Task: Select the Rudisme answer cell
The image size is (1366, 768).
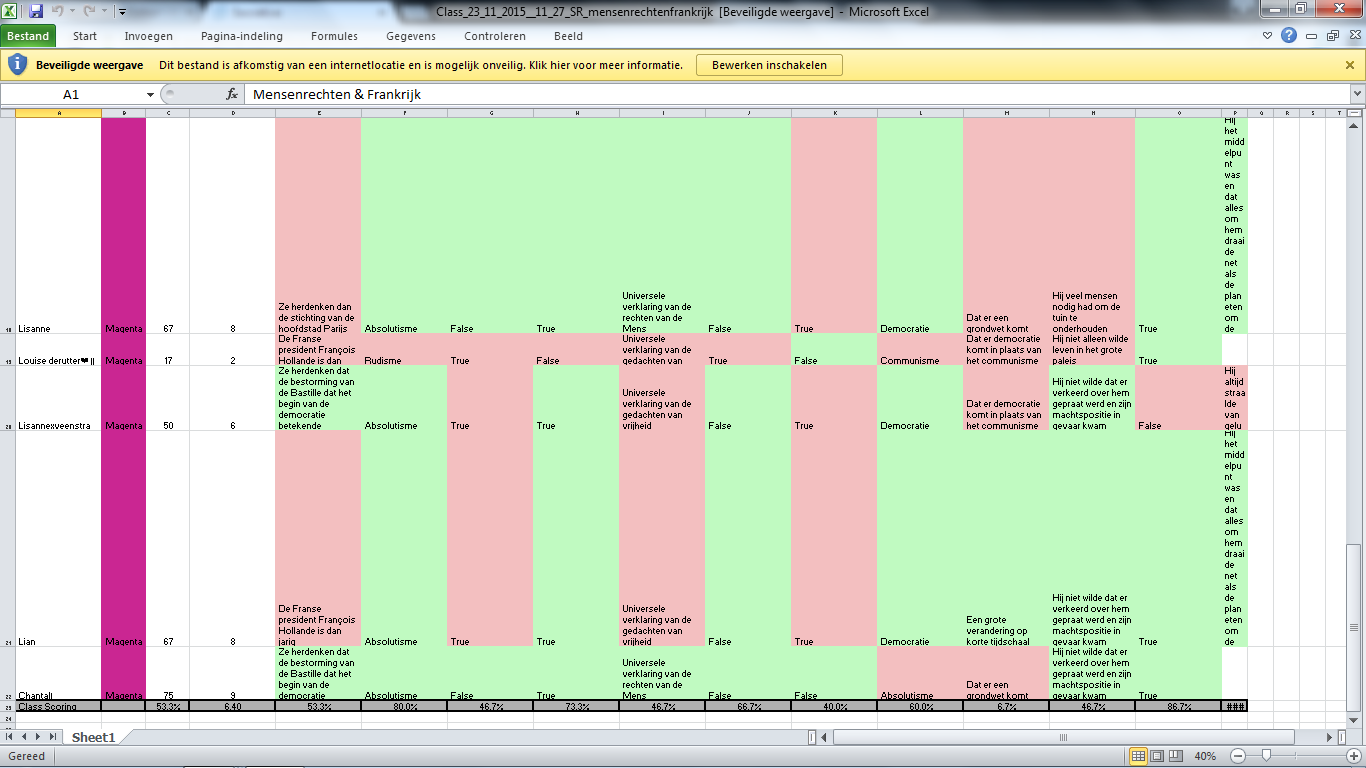Action: [404, 350]
